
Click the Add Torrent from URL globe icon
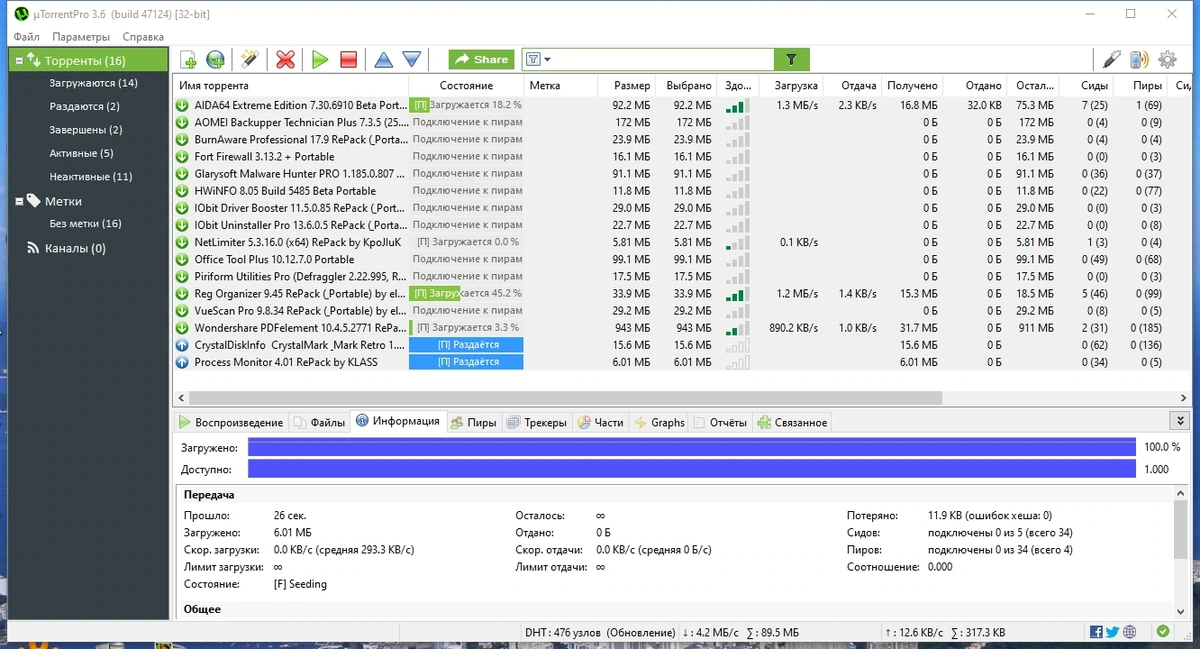click(x=215, y=60)
